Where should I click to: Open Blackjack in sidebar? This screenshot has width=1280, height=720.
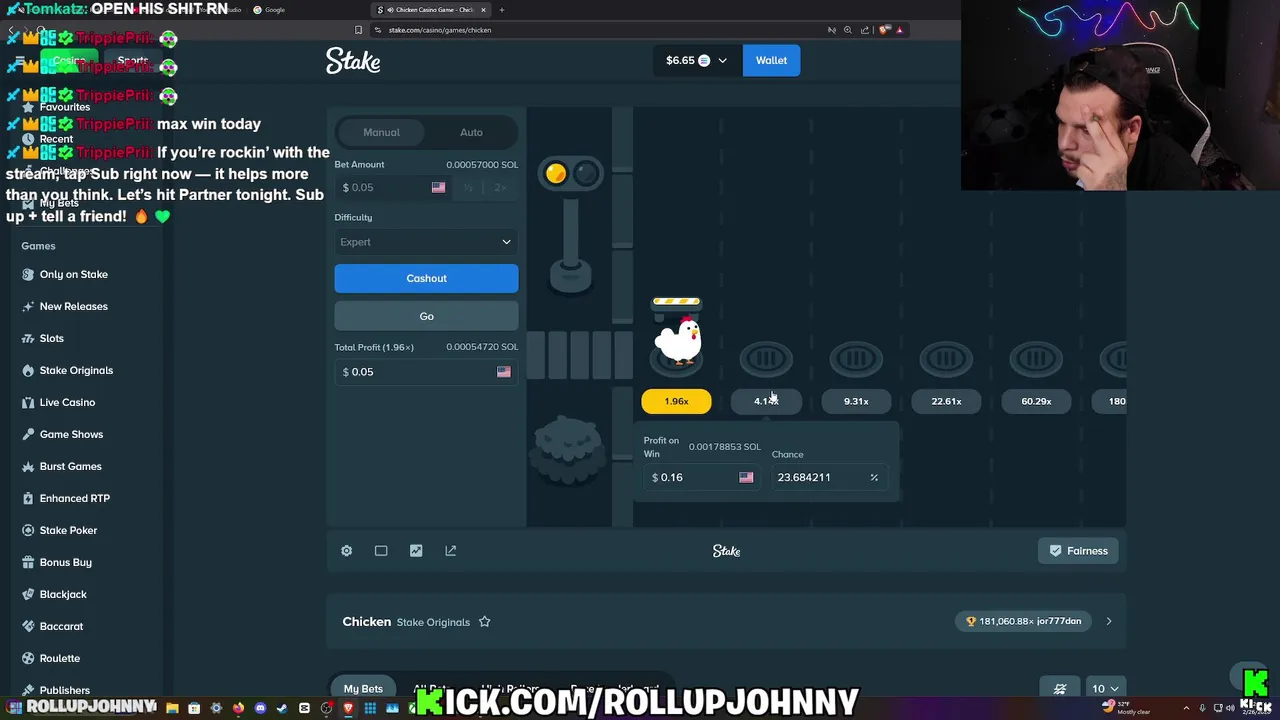click(63, 594)
